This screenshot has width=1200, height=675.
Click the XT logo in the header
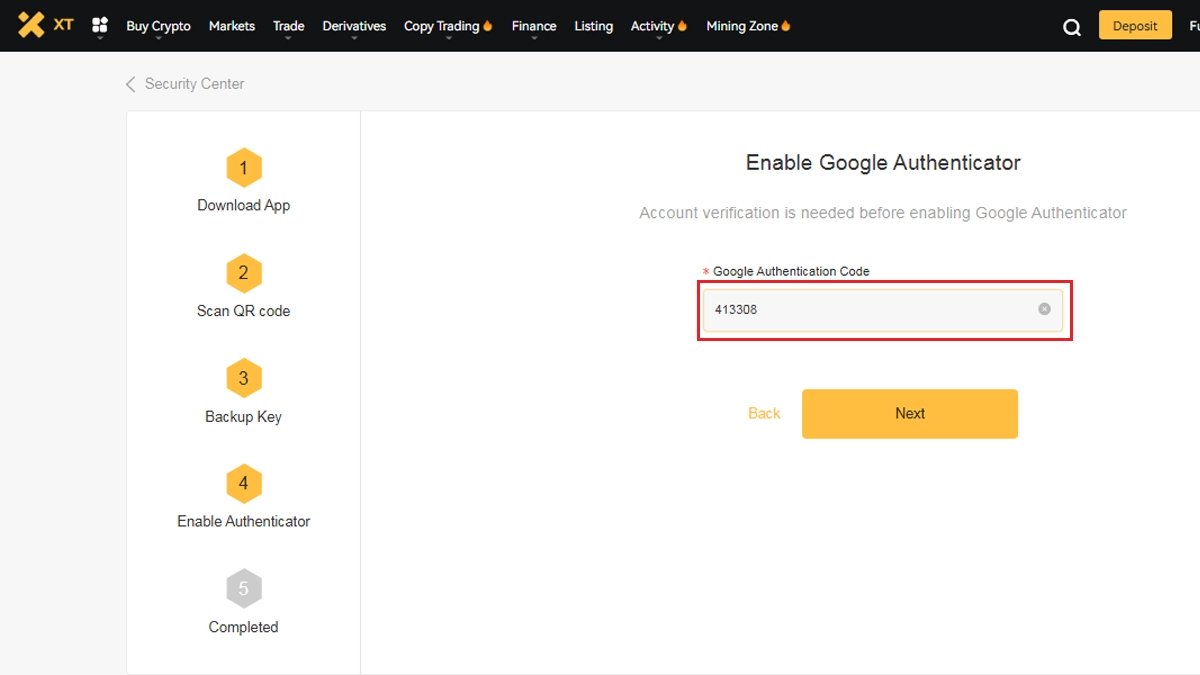coord(46,25)
